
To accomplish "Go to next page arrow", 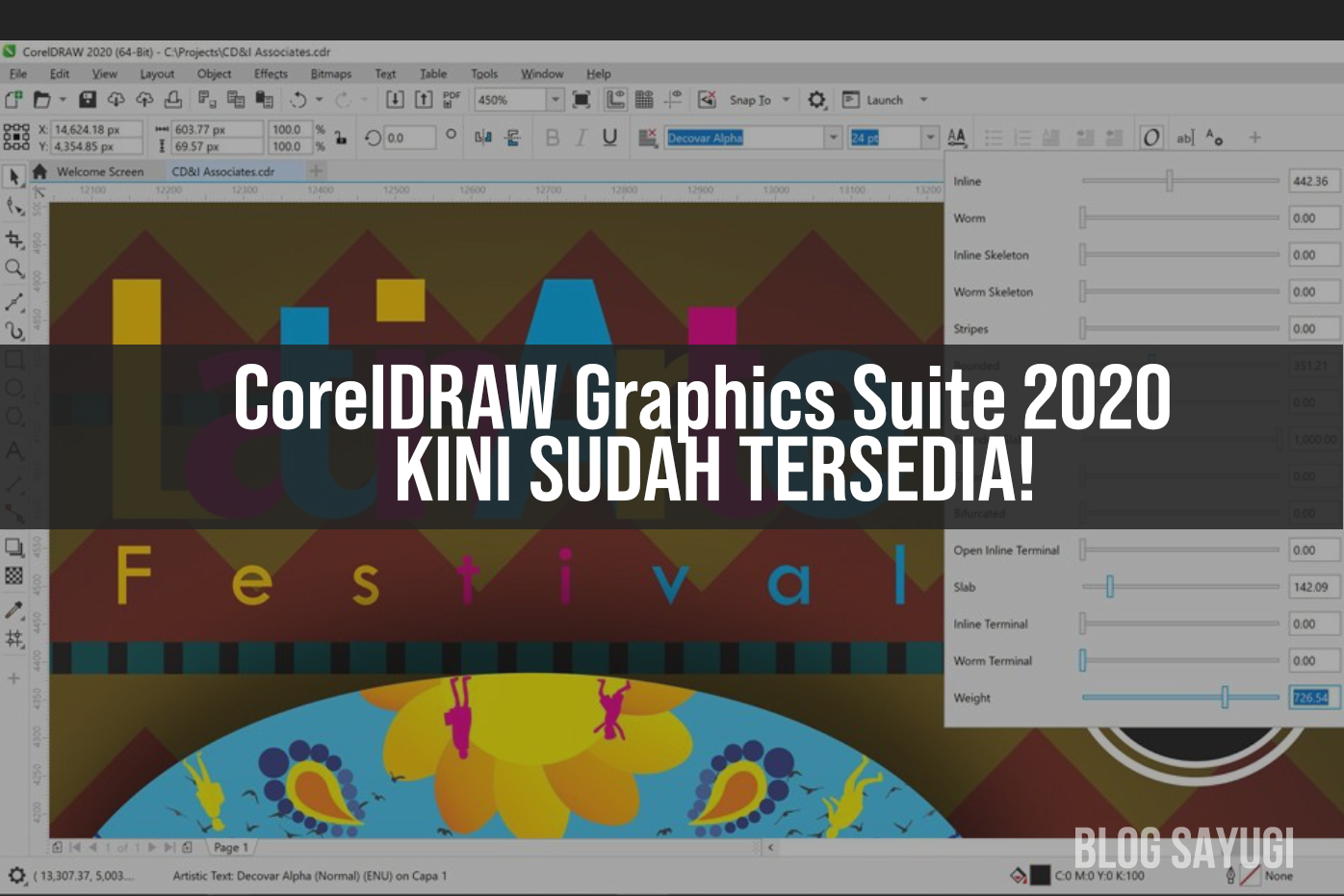I will tap(152, 848).
